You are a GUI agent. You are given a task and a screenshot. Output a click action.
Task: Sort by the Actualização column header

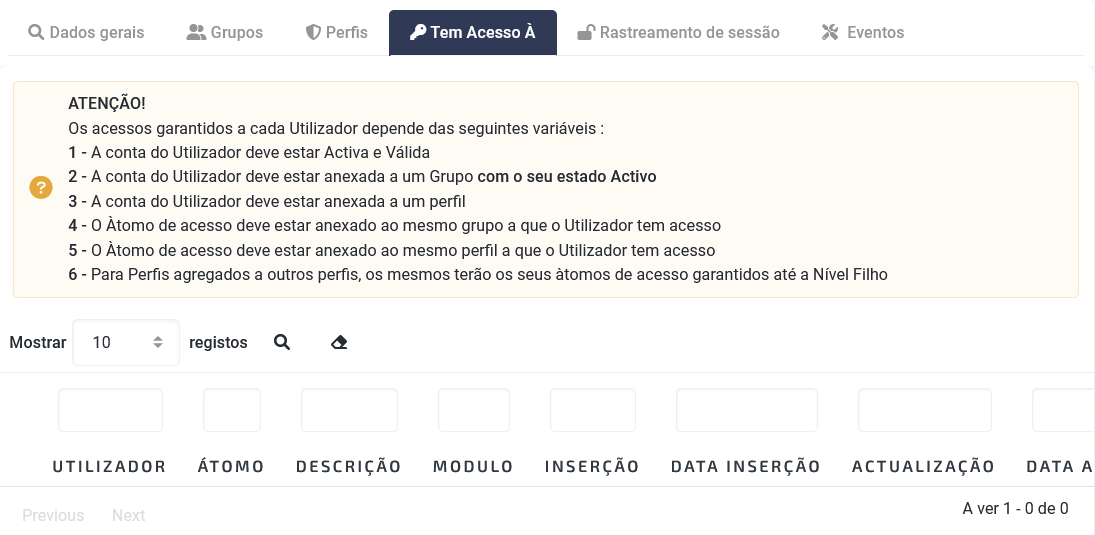[923, 467]
